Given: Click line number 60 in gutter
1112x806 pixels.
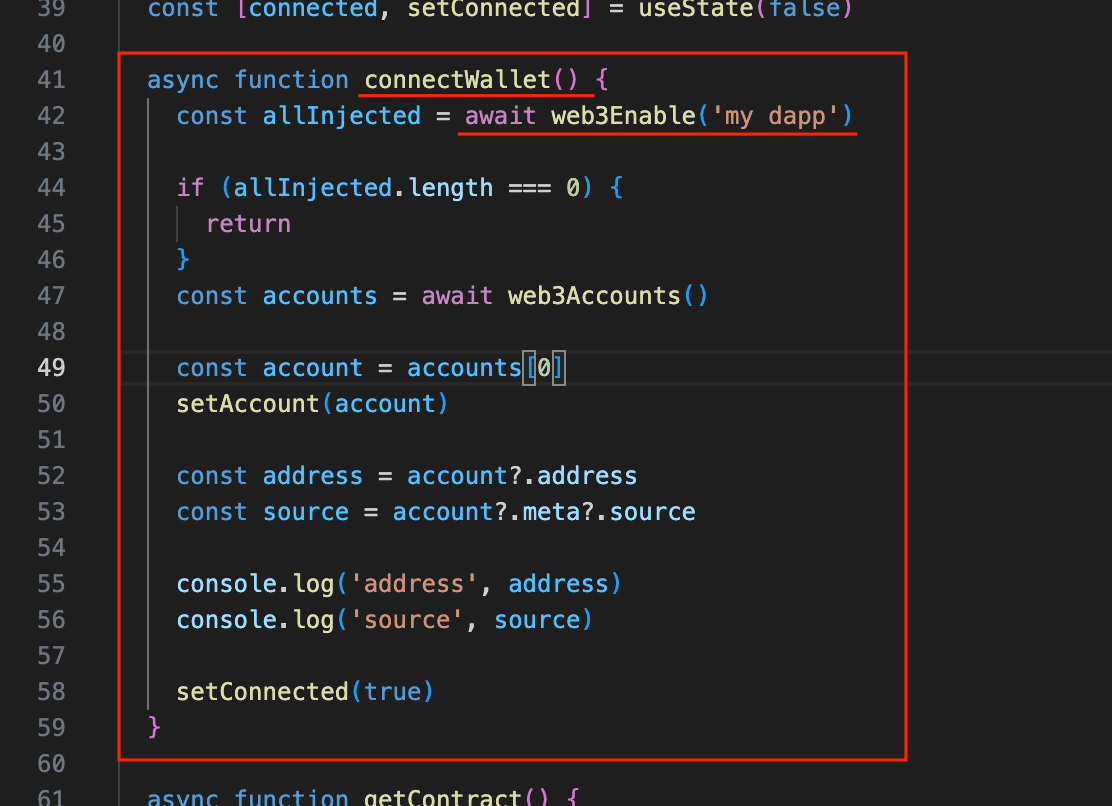Looking at the screenshot, I should [x=51, y=763].
